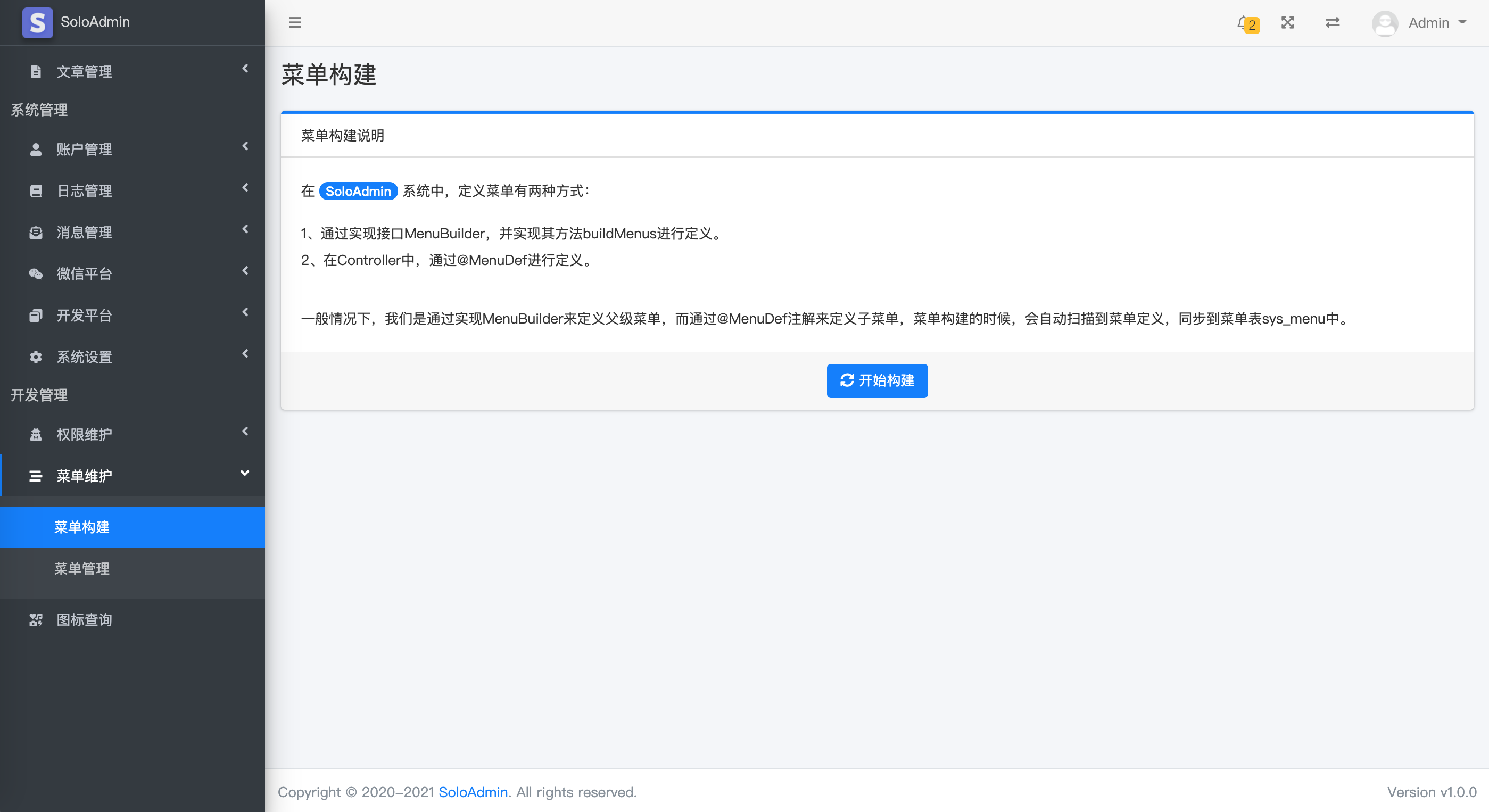Click the 菜单构建 page heading

[x=329, y=75]
